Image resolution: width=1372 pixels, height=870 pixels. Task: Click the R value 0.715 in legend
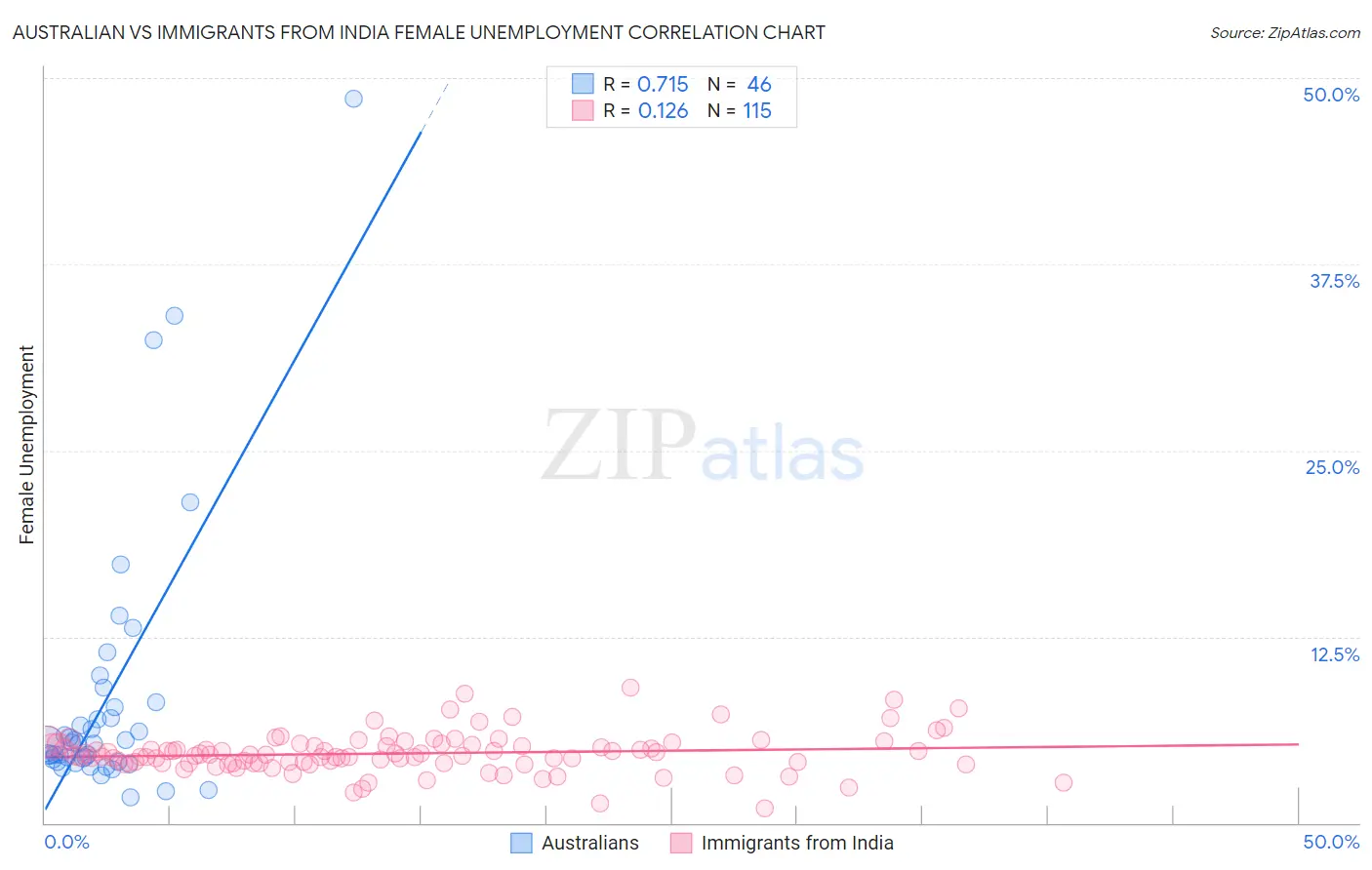coord(663,84)
